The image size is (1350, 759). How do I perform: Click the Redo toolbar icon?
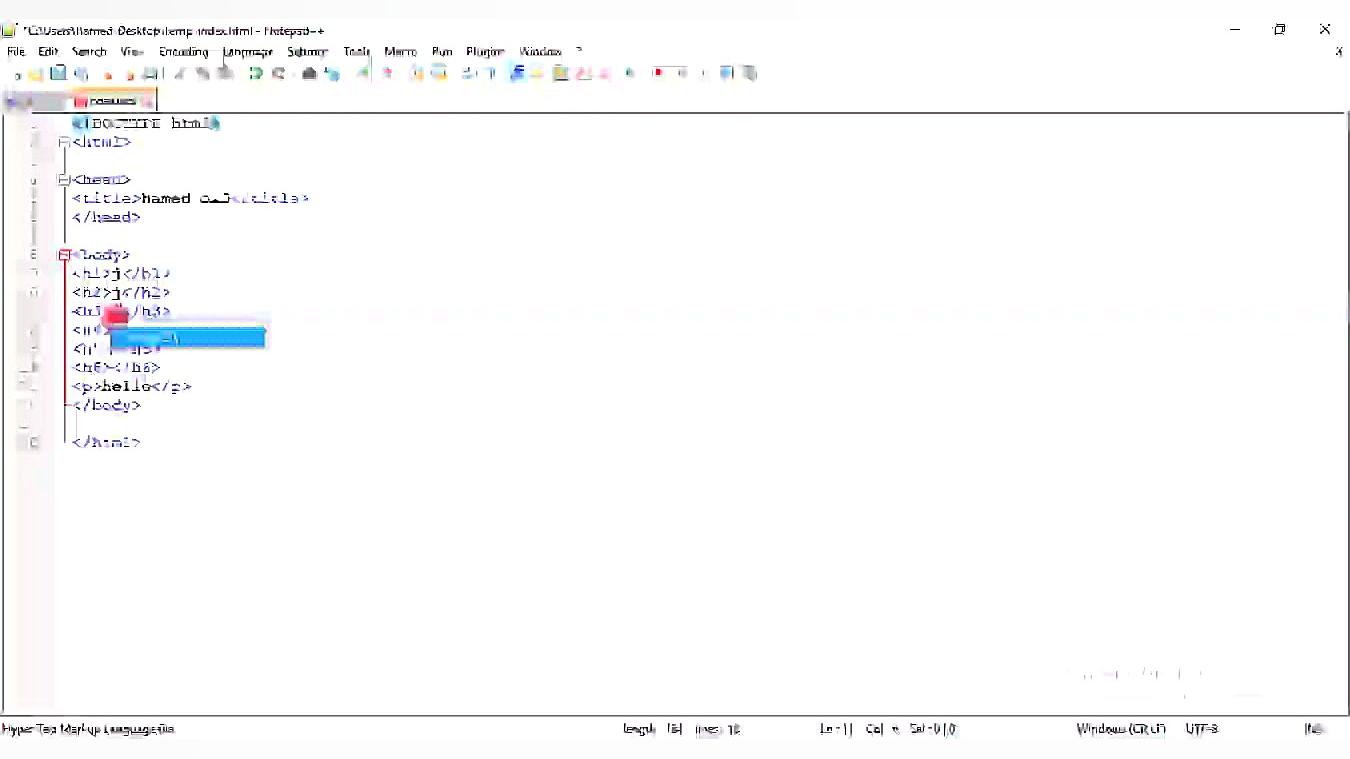point(279,73)
